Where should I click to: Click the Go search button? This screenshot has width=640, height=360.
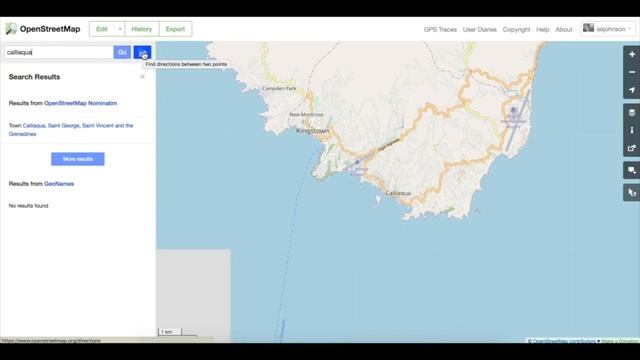(x=122, y=52)
